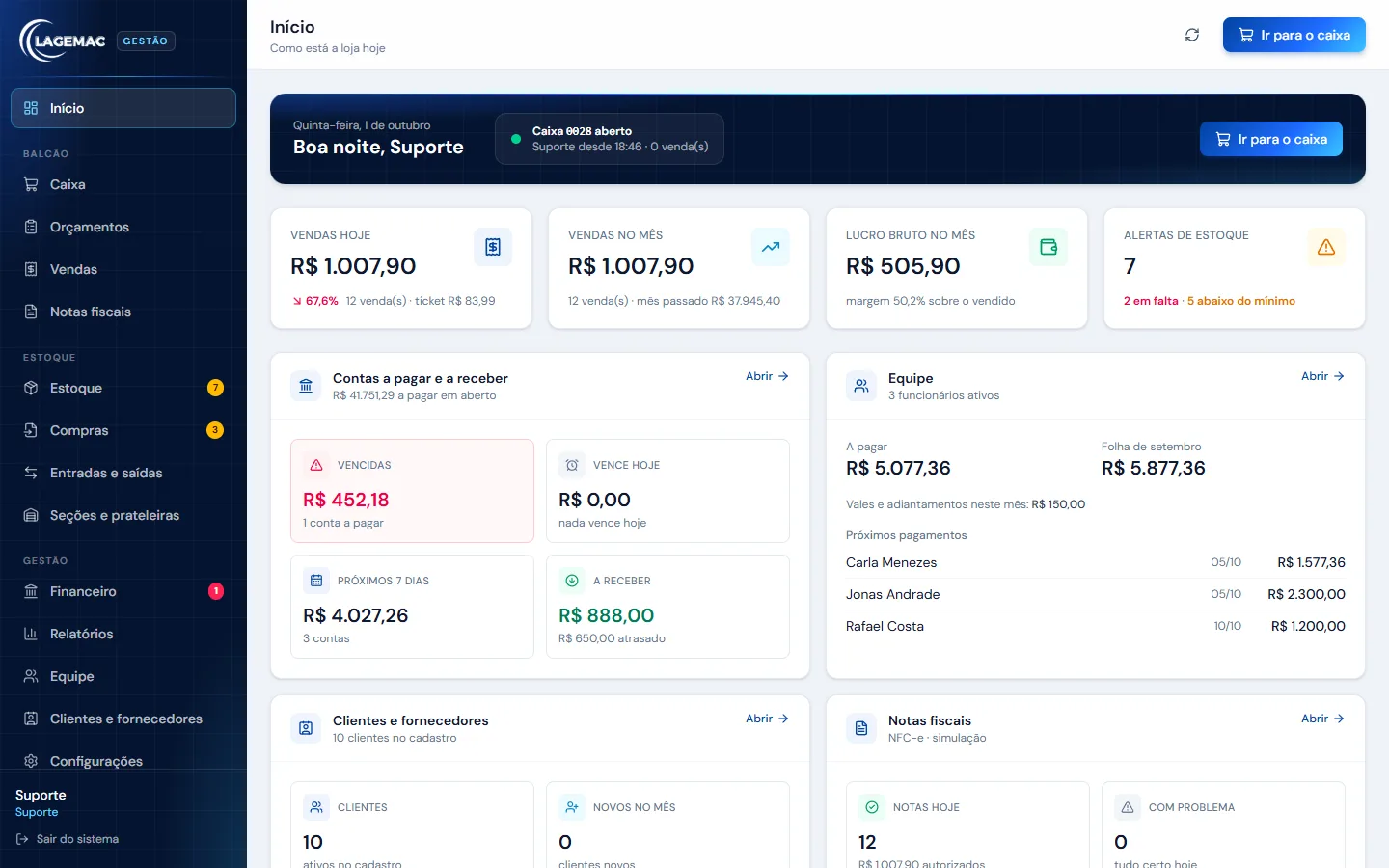The height and width of the screenshot is (868, 1389).
Task: Click the Vendas Hoje receipt icon
Action: pos(493,247)
